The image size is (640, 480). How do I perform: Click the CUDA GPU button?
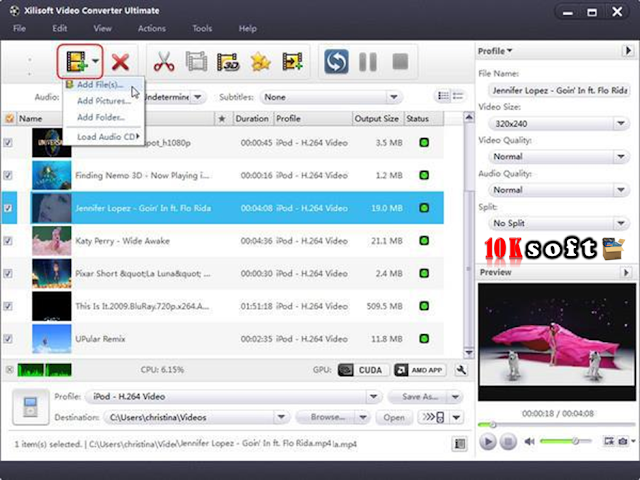click(363, 370)
